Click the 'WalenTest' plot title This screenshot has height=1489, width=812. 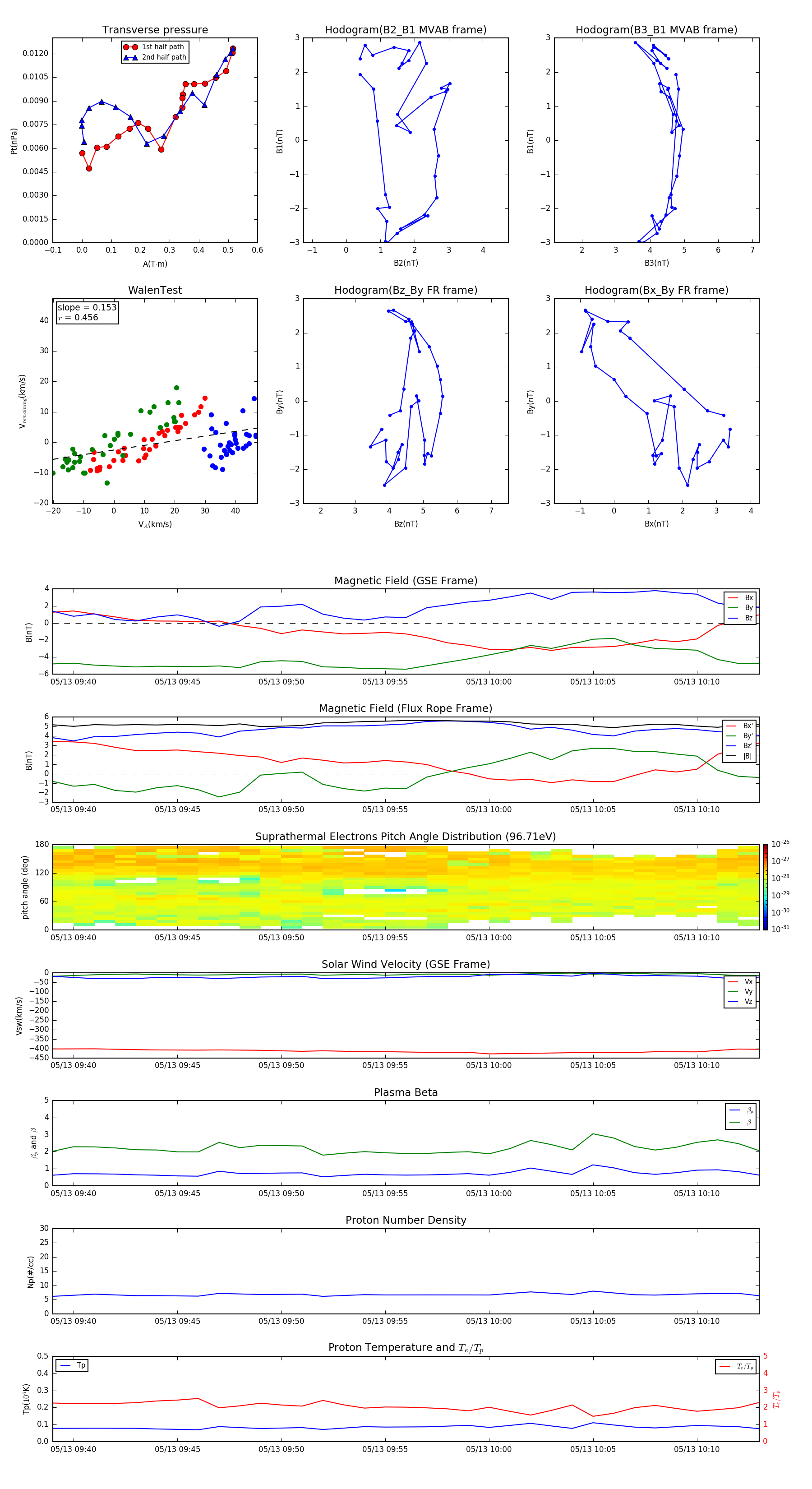[155, 290]
